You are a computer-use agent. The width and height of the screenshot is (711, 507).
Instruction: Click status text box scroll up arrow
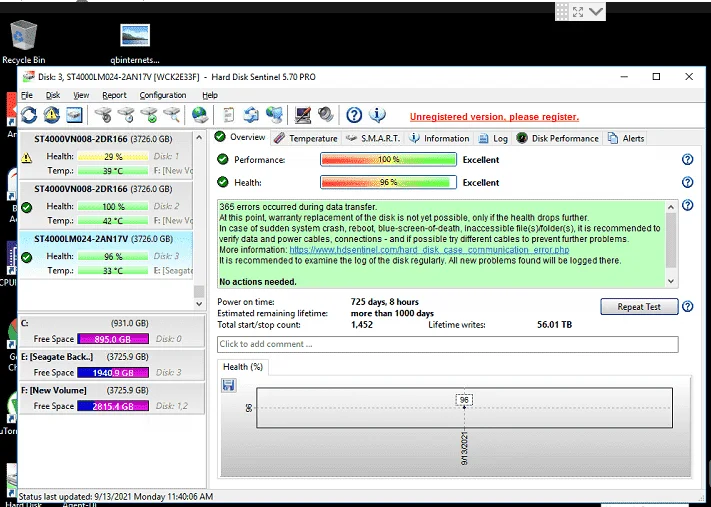click(672, 207)
